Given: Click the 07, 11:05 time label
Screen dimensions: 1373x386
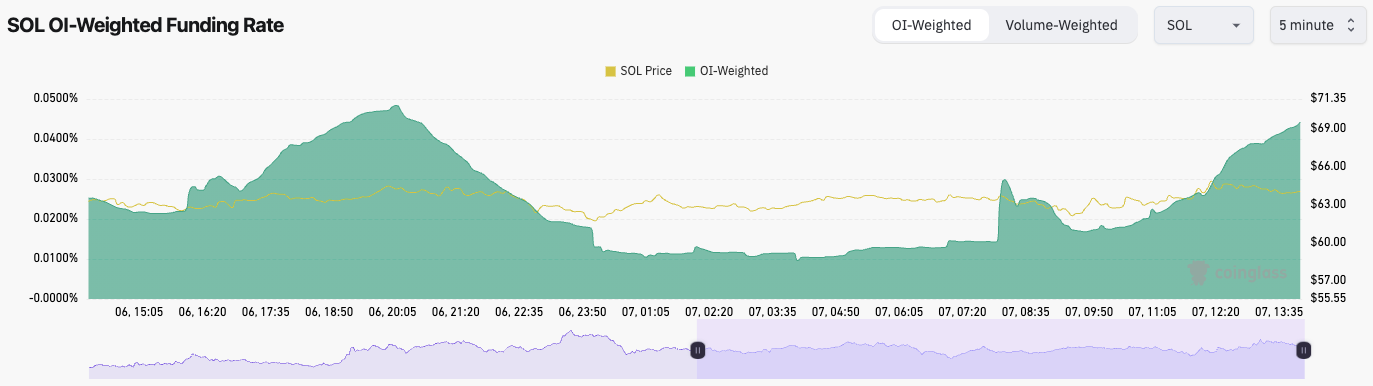Looking at the screenshot, I should pos(1152,312).
